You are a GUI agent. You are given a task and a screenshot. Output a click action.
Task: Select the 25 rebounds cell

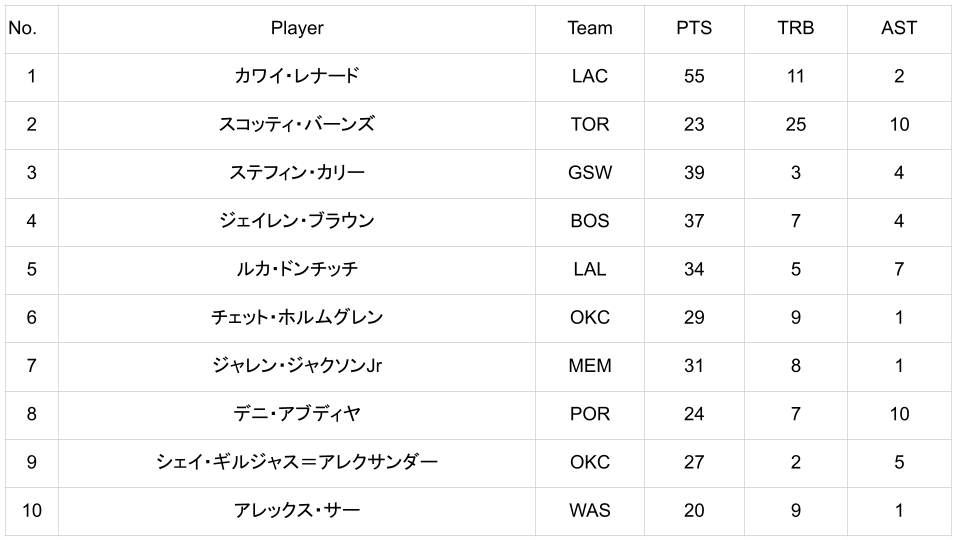pos(796,124)
